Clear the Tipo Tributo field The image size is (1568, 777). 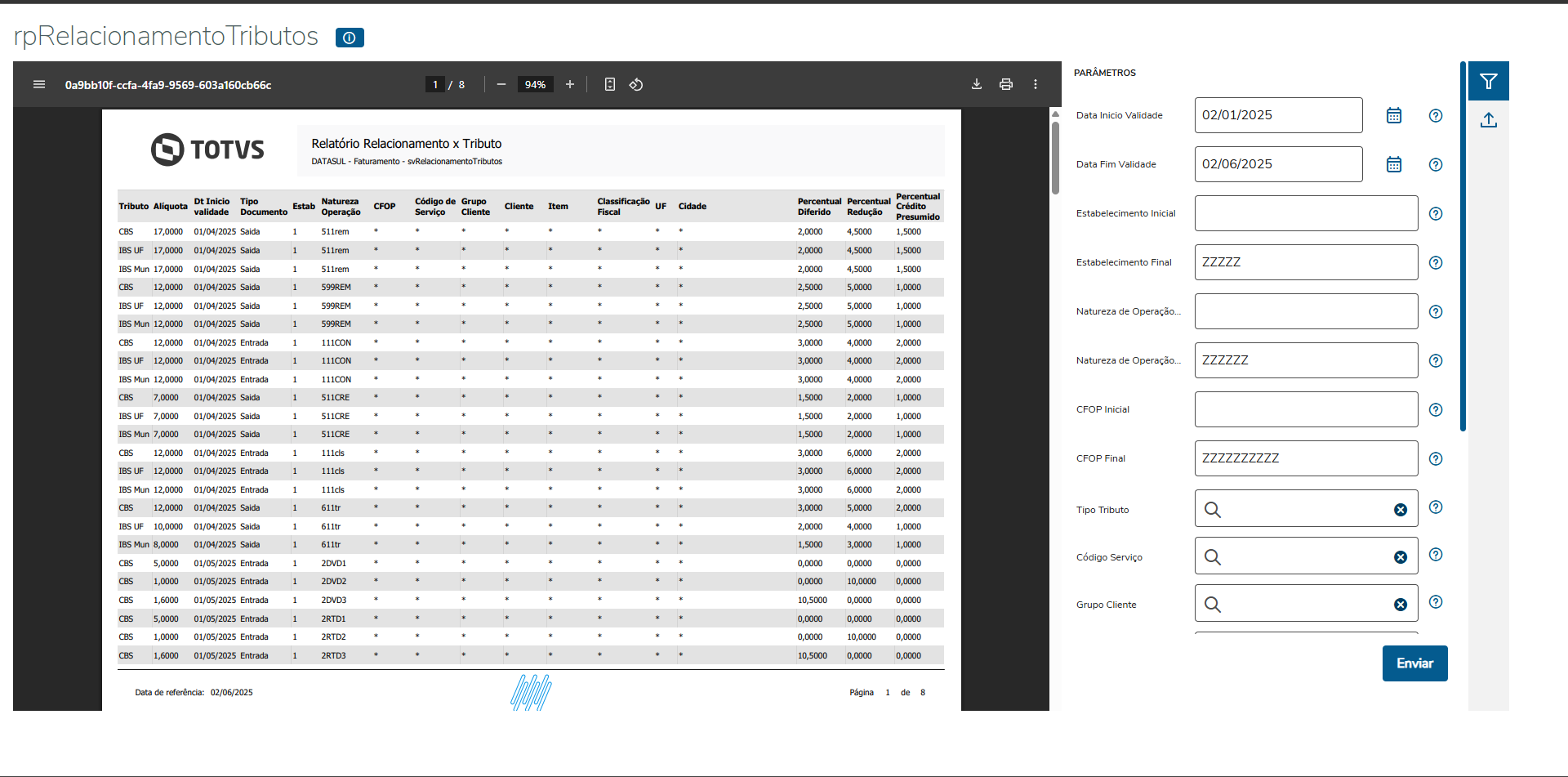click(x=1401, y=510)
